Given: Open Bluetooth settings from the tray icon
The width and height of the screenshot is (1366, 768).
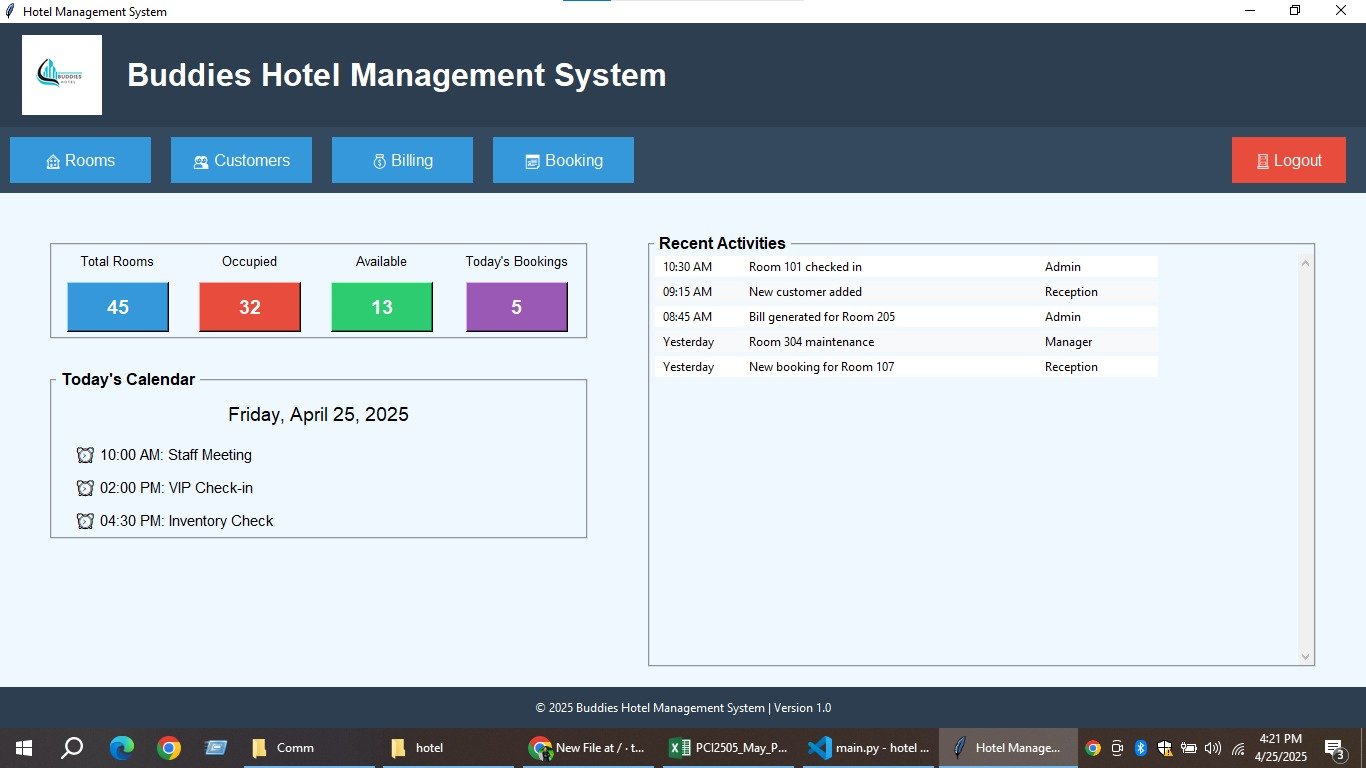Looking at the screenshot, I should (1140, 748).
